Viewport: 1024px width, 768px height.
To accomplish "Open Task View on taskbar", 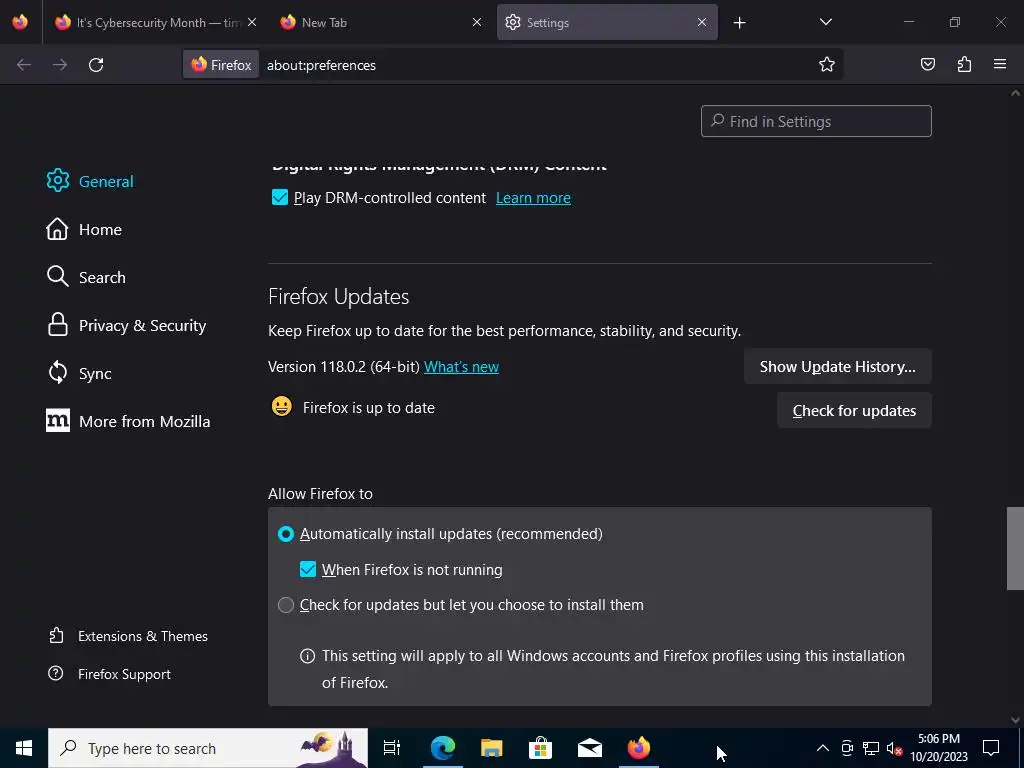I will [392, 748].
